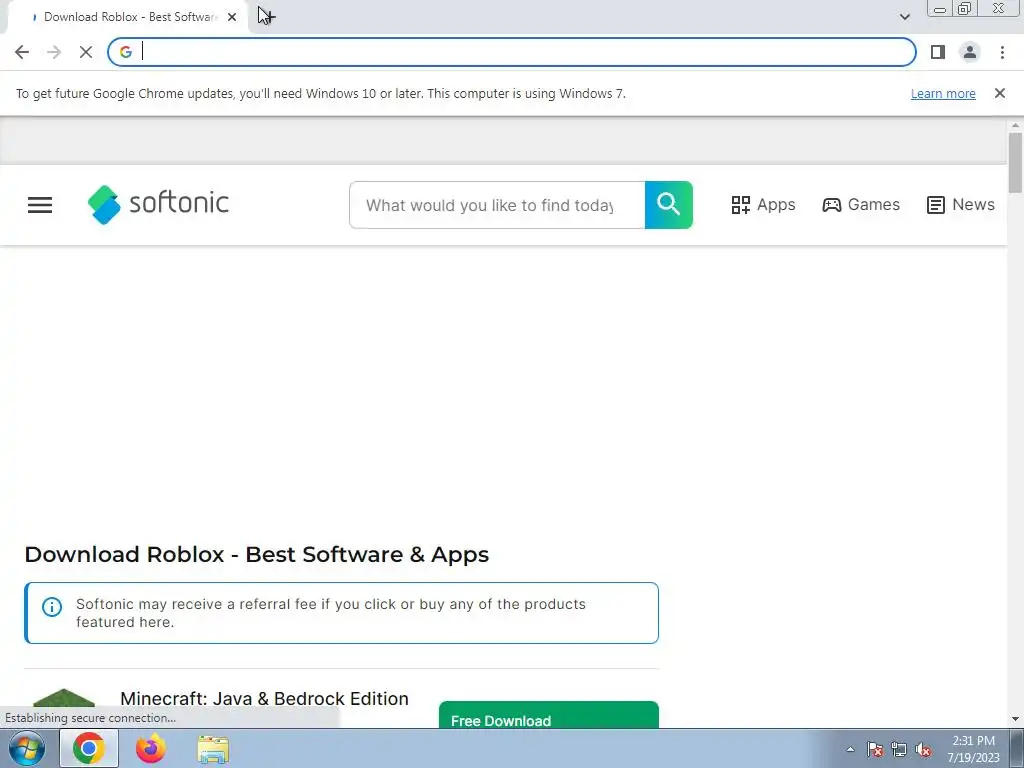Viewport: 1024px width, 768px height.
Task: Click the green search magnifier button
Action: [x=669, y=205]
